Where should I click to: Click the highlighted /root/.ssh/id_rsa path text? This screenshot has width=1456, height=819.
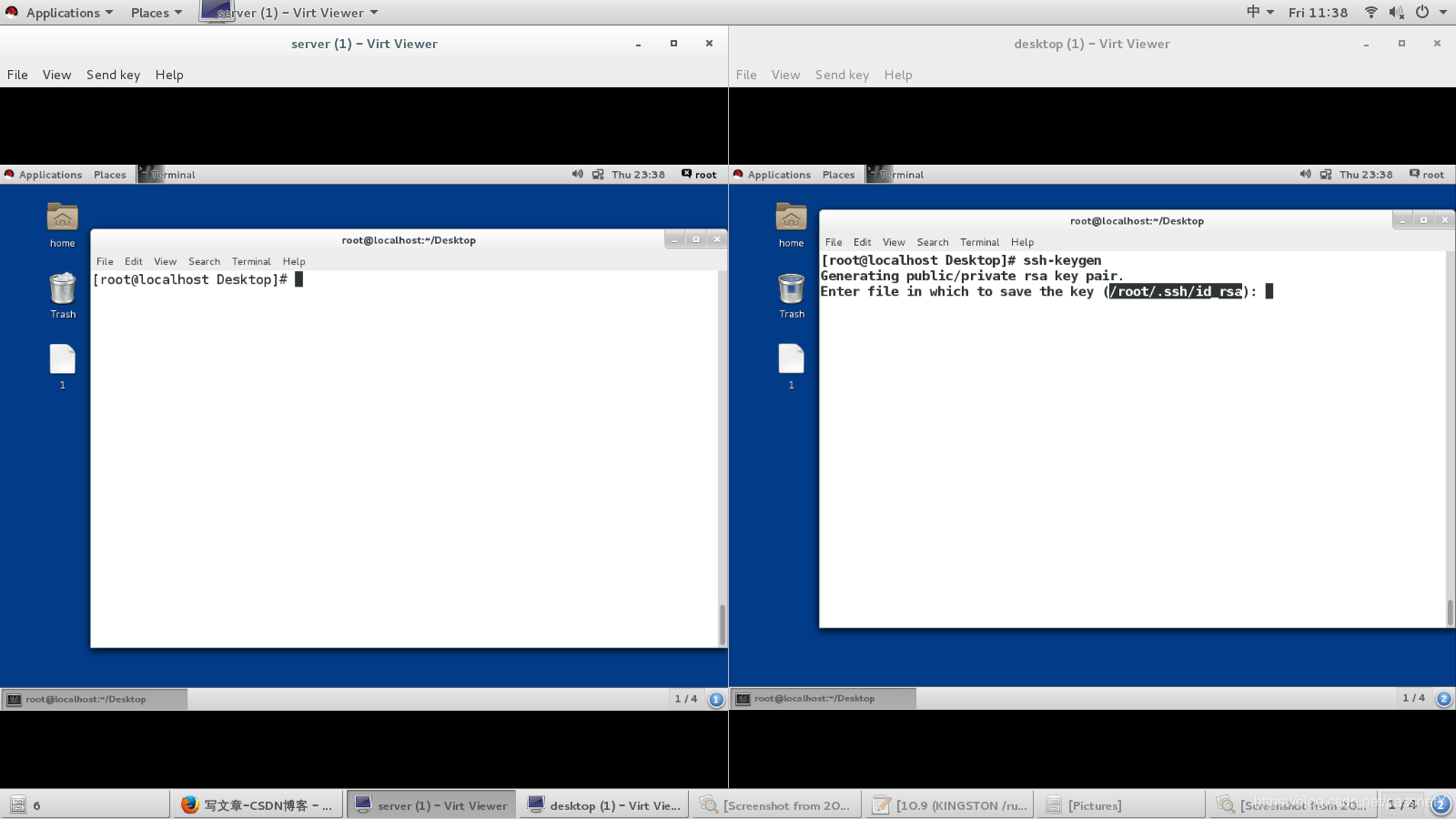coord(1176,291)
